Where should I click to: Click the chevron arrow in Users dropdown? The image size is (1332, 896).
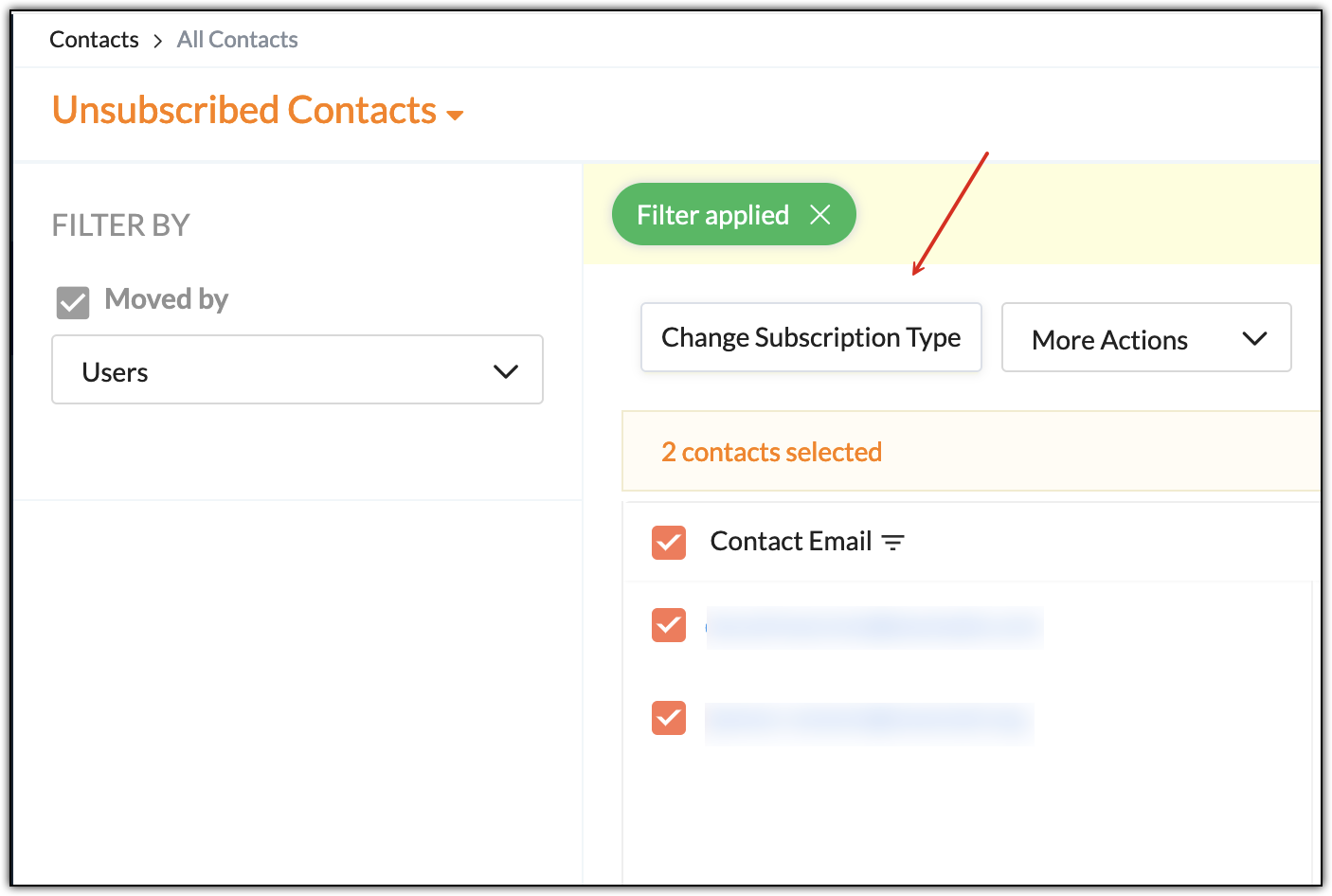[506, 371]
